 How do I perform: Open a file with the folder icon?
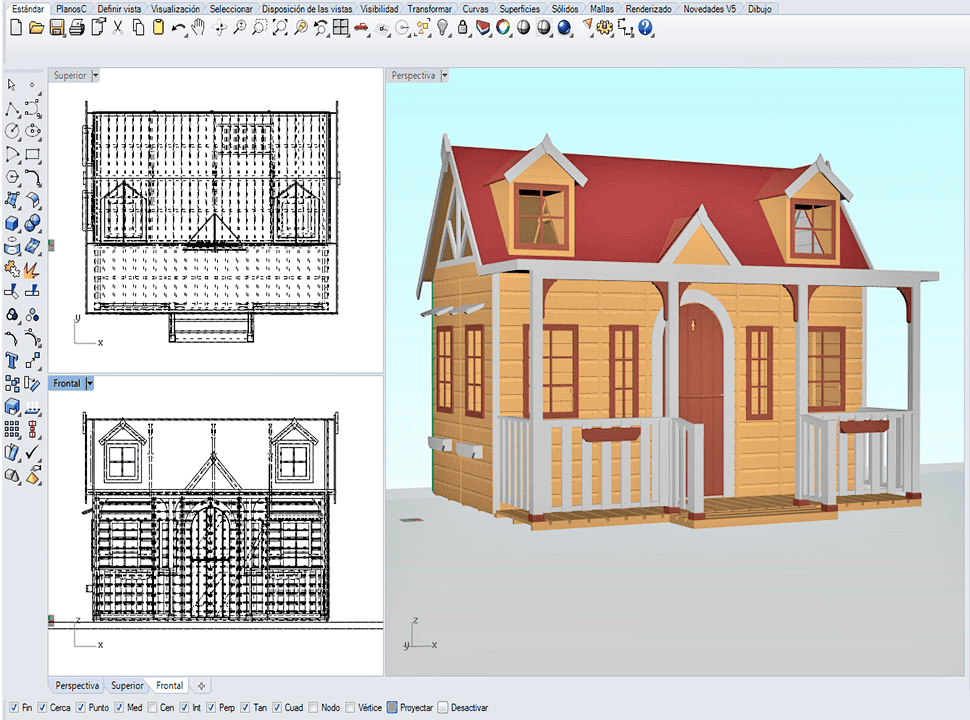(36, 27)
